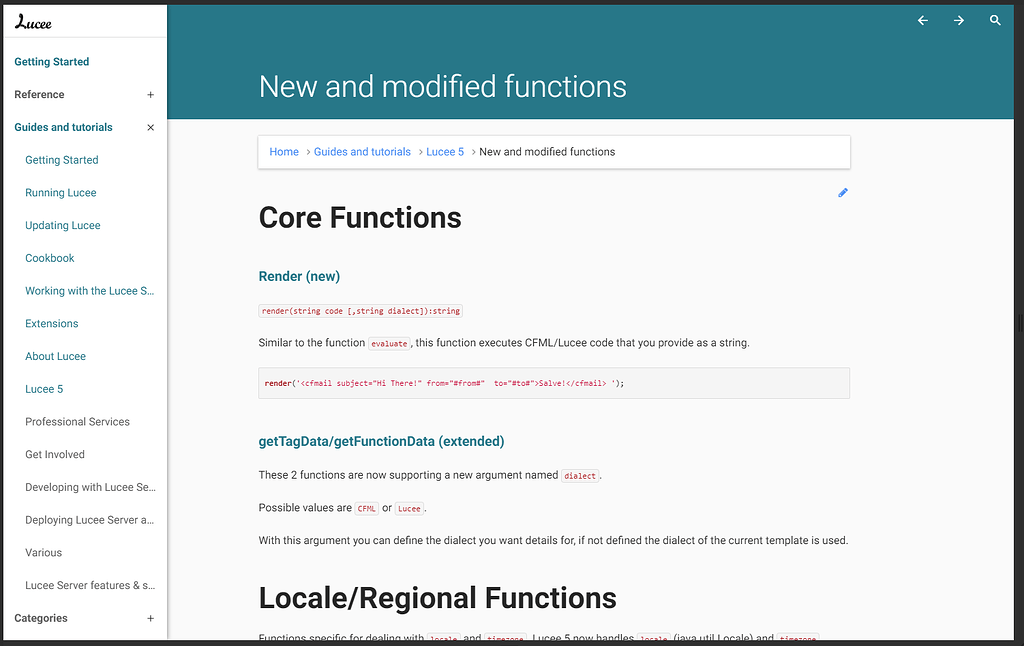Screen dimensions: 1024x646
Task: Click the Render (new) heading
Action: 299,276
